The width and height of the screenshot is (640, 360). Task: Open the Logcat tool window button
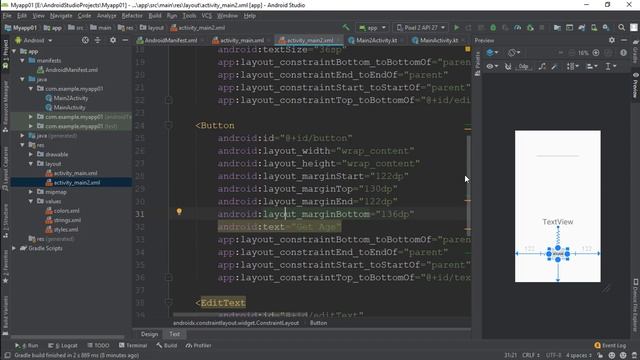coord(63,345)
